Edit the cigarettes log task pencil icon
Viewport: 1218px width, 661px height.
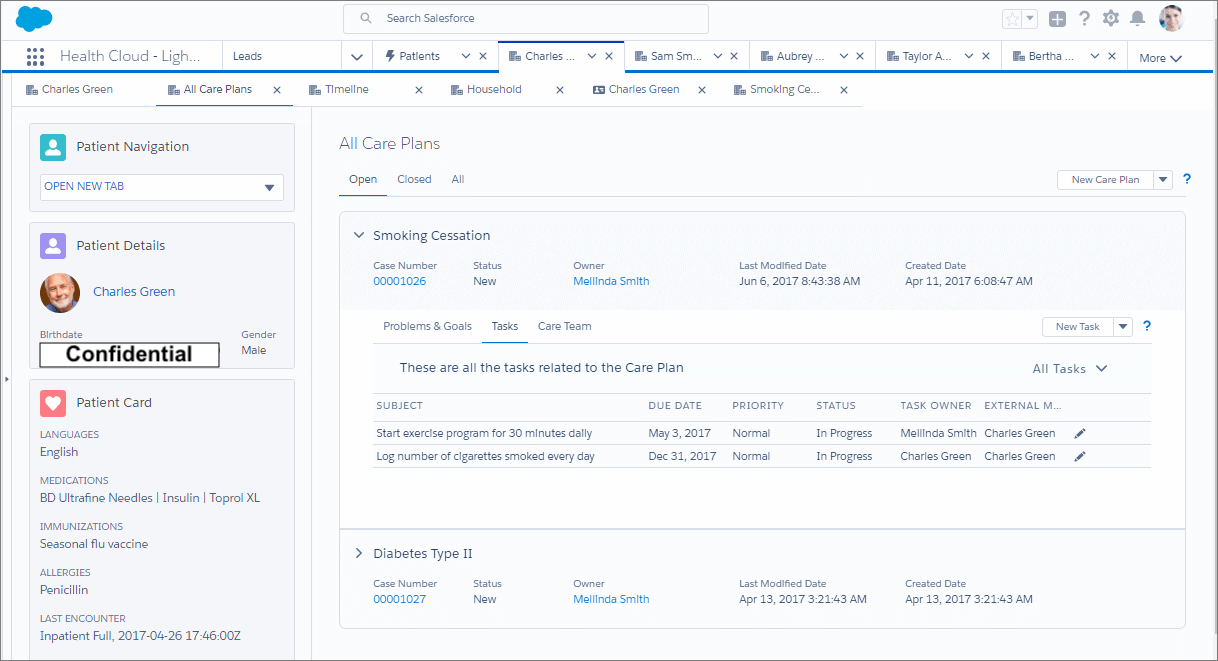click(x=1080, y=456)
